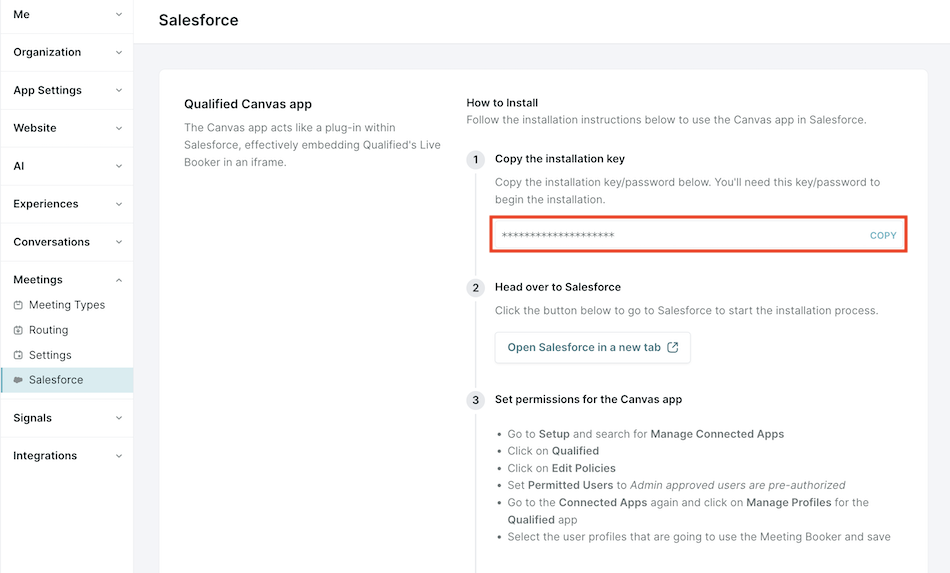Screen dimensions: 950x573
Task: Click the Routing icon in sidebar
Action: (18, 330)
